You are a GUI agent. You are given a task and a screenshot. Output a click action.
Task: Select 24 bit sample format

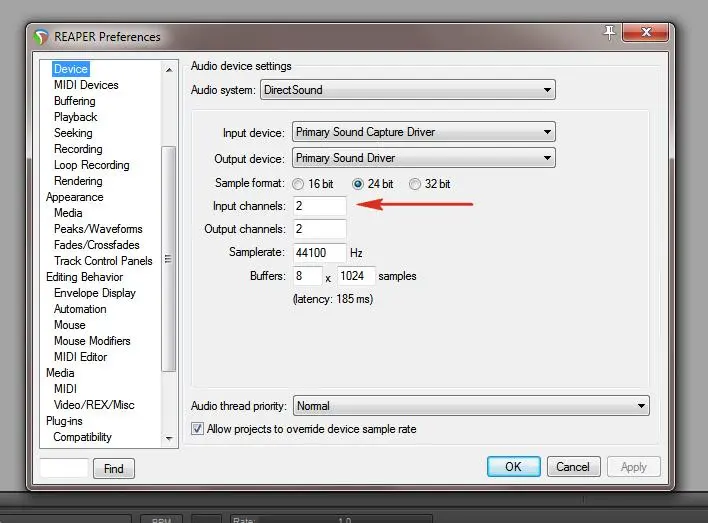point(358,184)
